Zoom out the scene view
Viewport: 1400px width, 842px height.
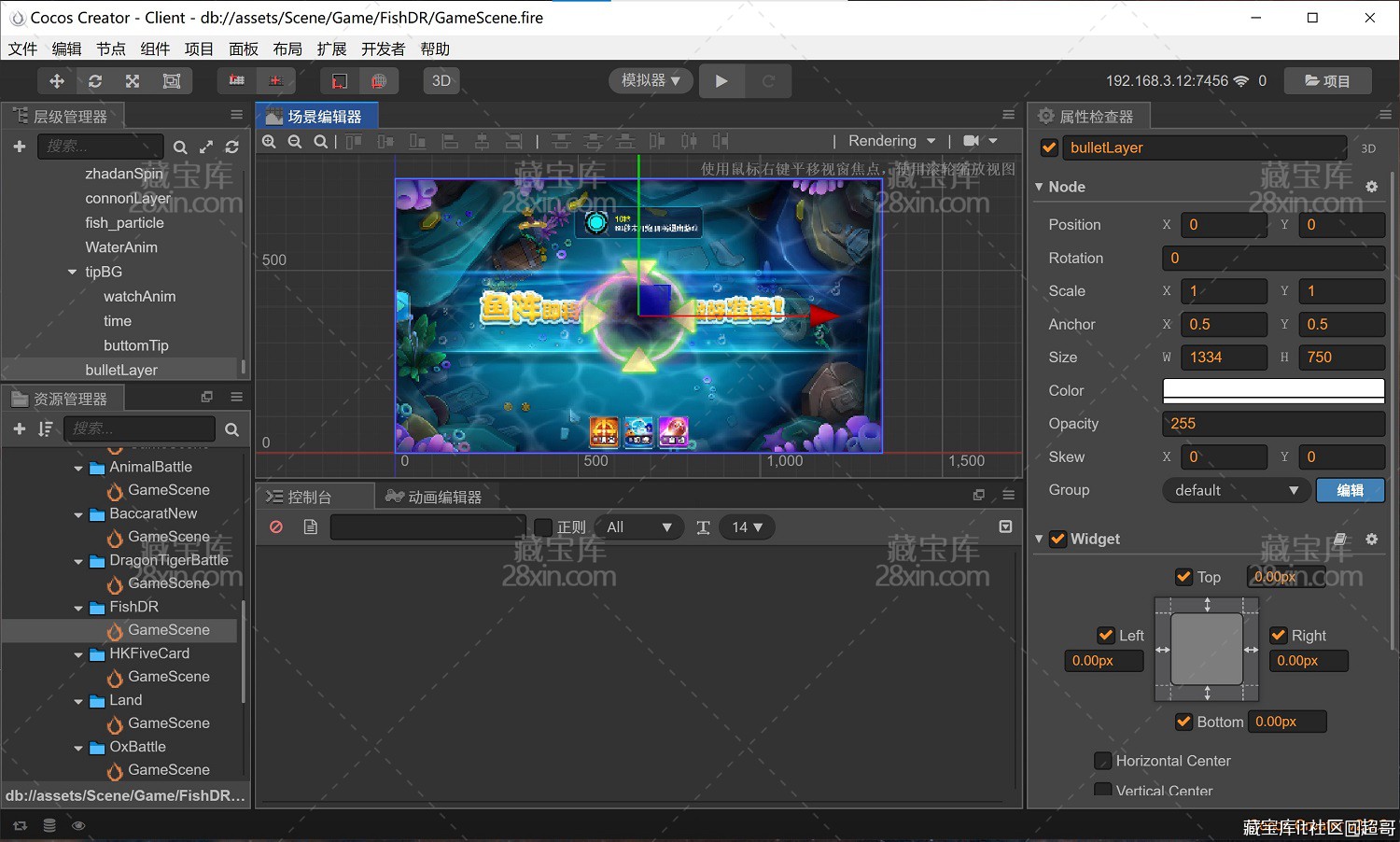click(295, 141)
